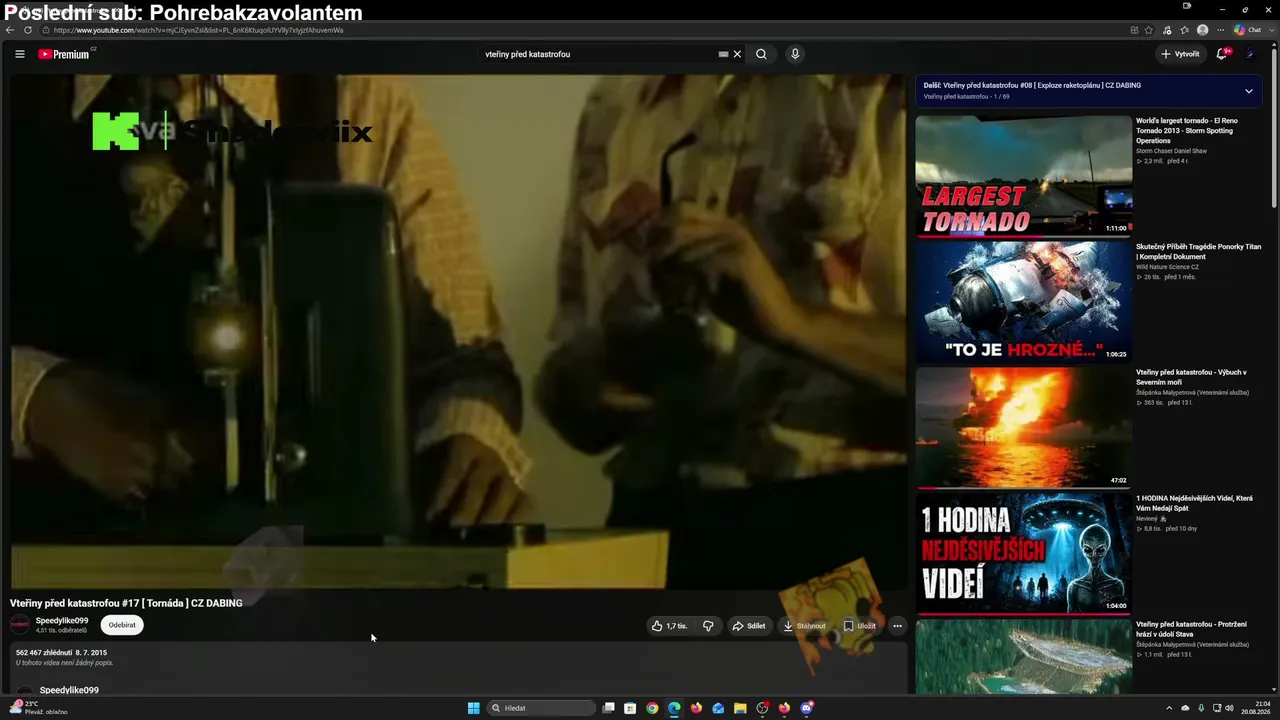Open the Speedylike099 channel avatar
This screenshot has width=1280, height=720.
pyautogui.click(x=20, y=625)
